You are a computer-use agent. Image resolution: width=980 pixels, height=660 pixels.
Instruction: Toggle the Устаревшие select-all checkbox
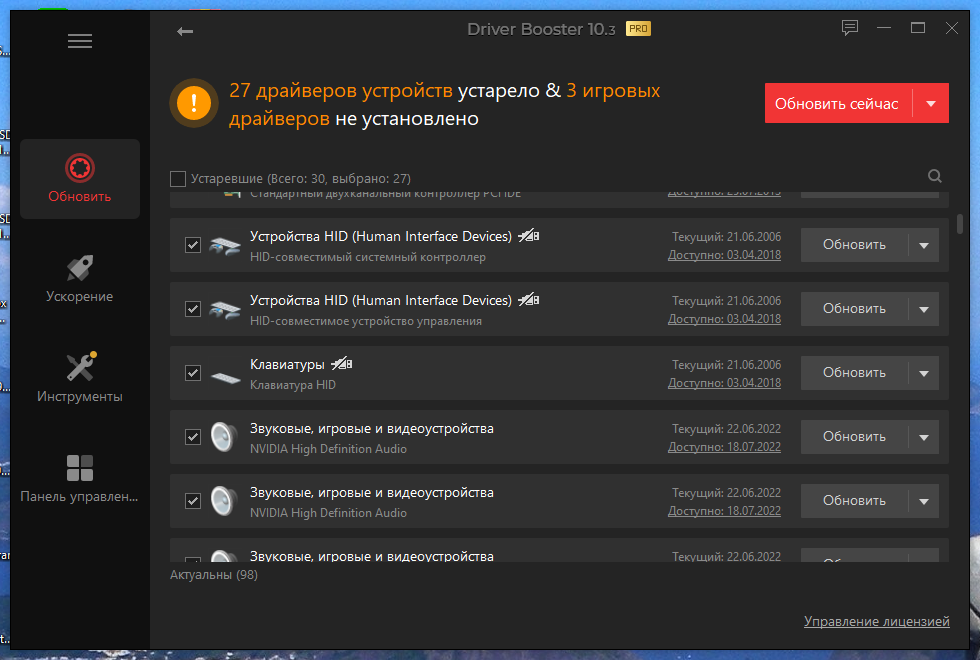178,179
